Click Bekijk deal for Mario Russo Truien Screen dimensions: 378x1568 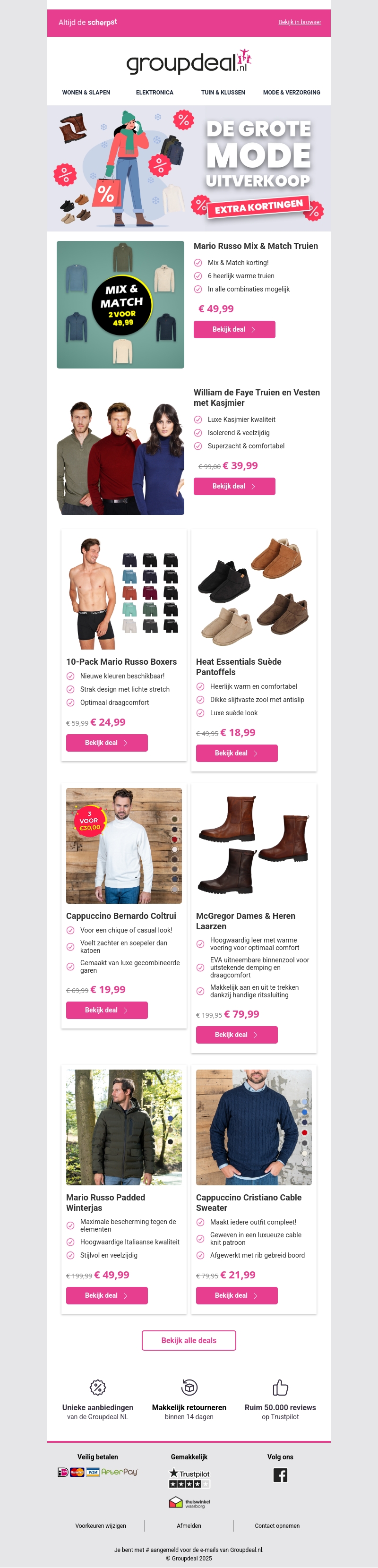pos(234,329)
